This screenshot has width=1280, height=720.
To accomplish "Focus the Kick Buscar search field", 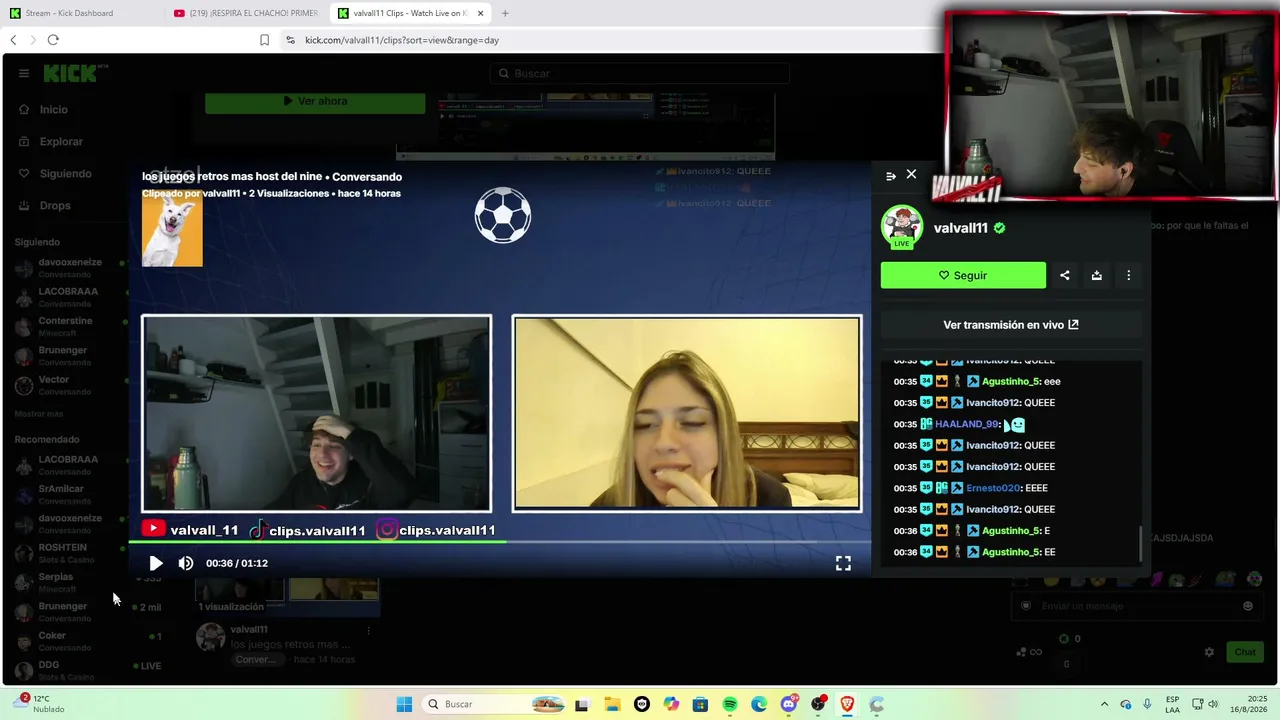I will [640, 73].
